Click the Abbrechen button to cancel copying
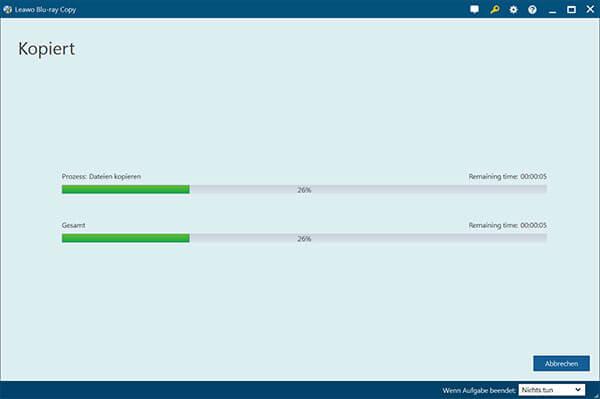The image size is (600, 399). click(561, 363)
